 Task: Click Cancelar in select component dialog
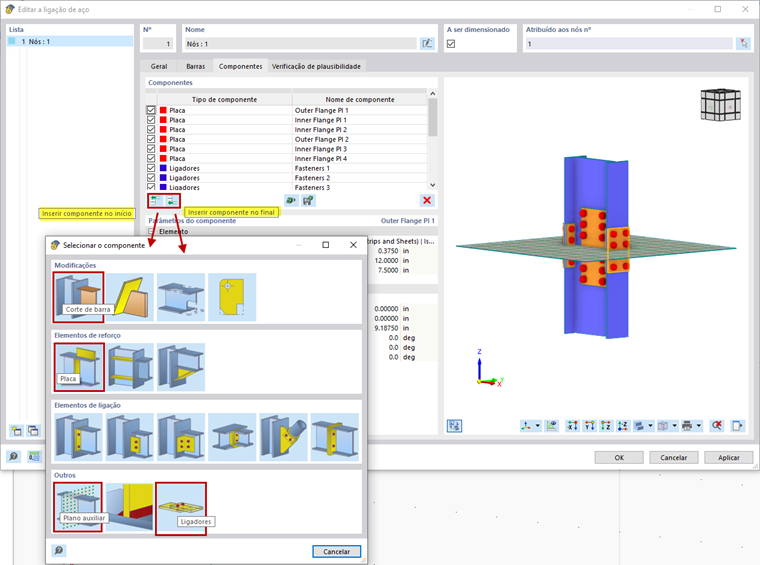tap(336, 551)
